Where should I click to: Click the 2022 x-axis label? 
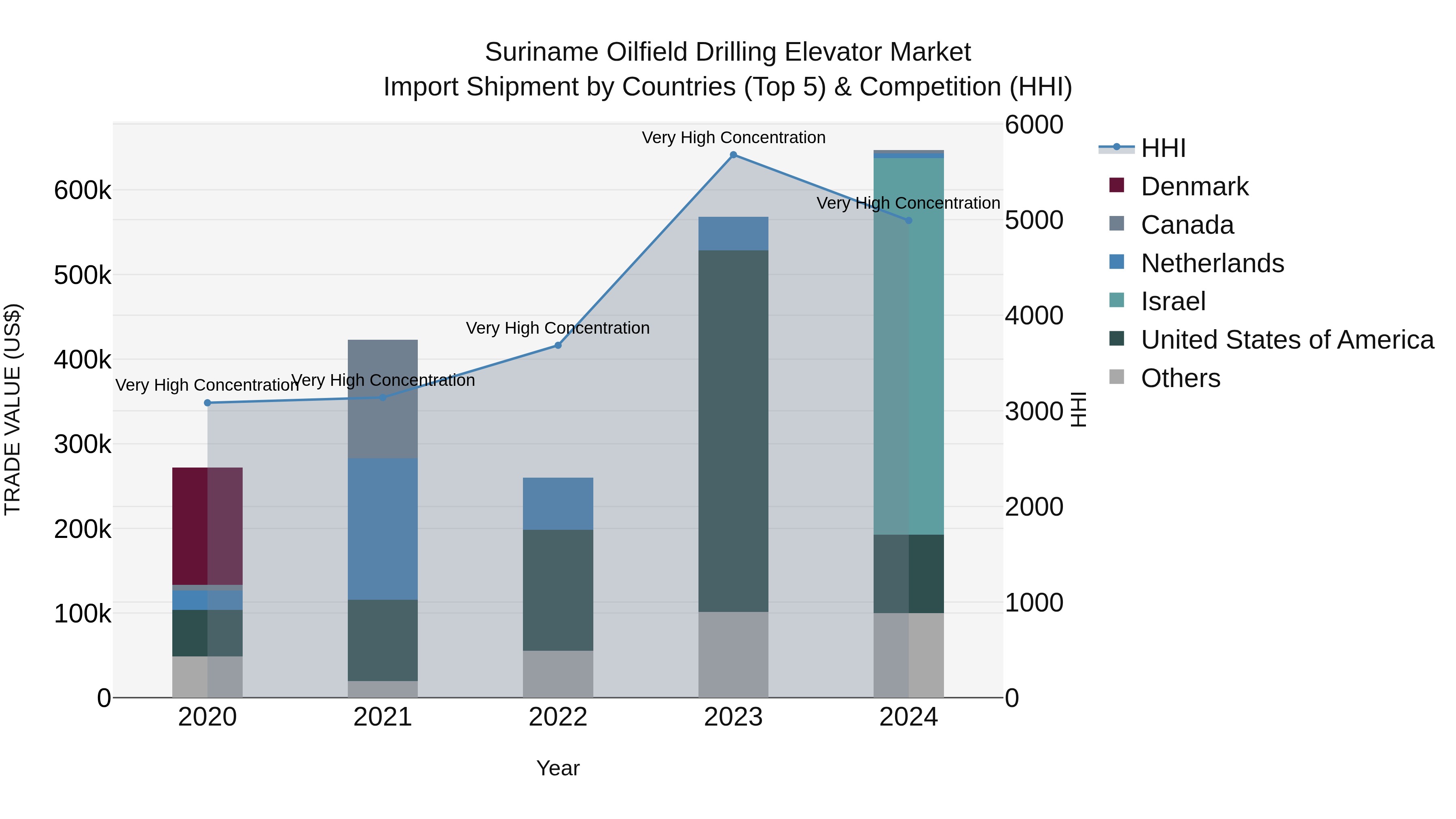(x=558, y=717)
